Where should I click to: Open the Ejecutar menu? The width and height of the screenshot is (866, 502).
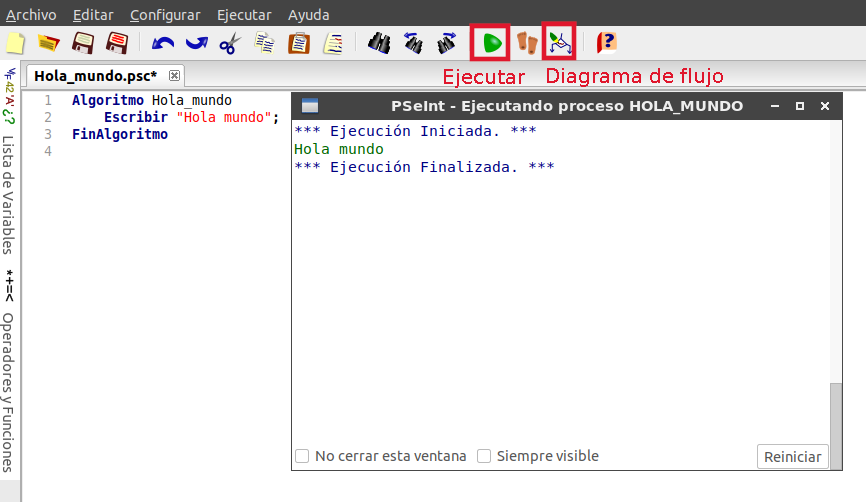tap(244, 15)
